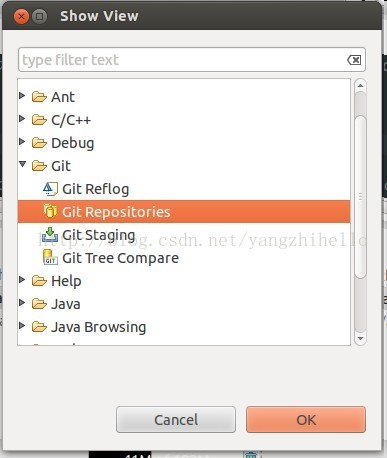Image resolution: width=387 pixels, height=458 pixels.
Task: Clear the filter text using the clear icon
Action: pyautogui.click(x=354, y=60)
